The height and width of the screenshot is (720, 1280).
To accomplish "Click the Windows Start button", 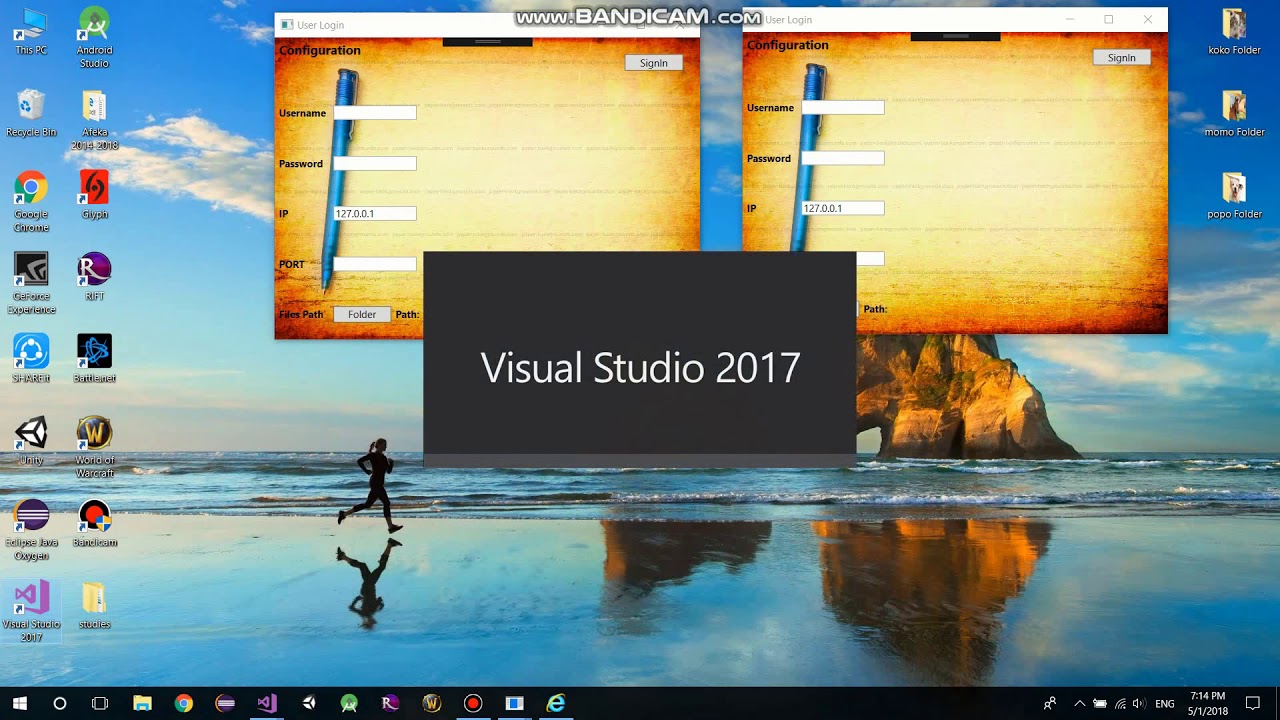I will pos(20,703).
